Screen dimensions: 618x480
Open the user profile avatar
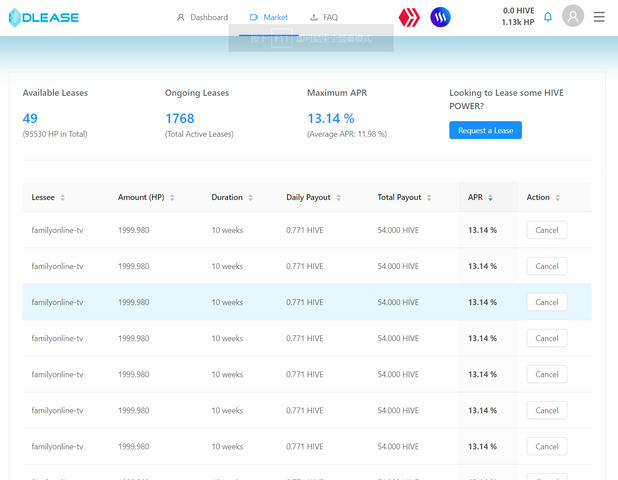tap(573, 17)
